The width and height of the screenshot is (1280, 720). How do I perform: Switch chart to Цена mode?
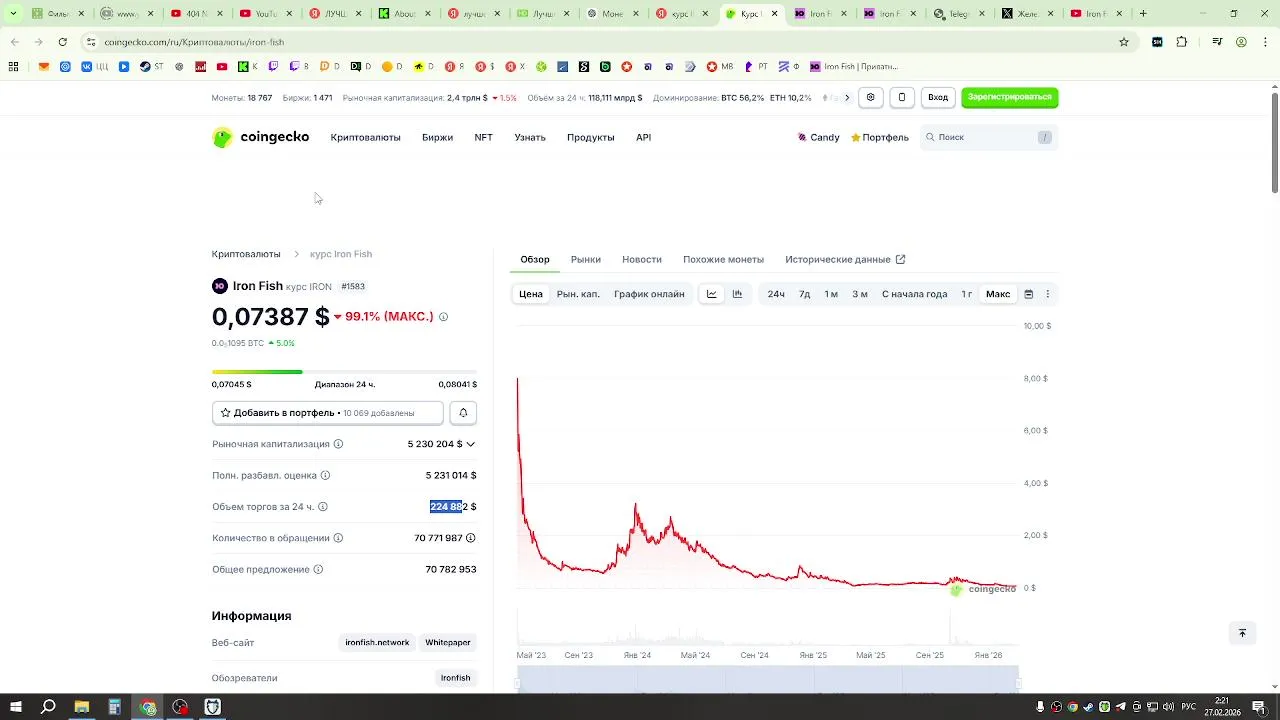click(531, 294)
